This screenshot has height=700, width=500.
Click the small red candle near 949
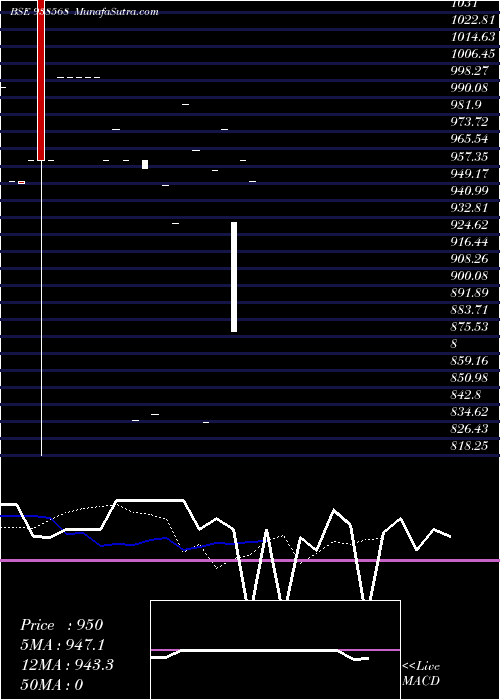21,182
